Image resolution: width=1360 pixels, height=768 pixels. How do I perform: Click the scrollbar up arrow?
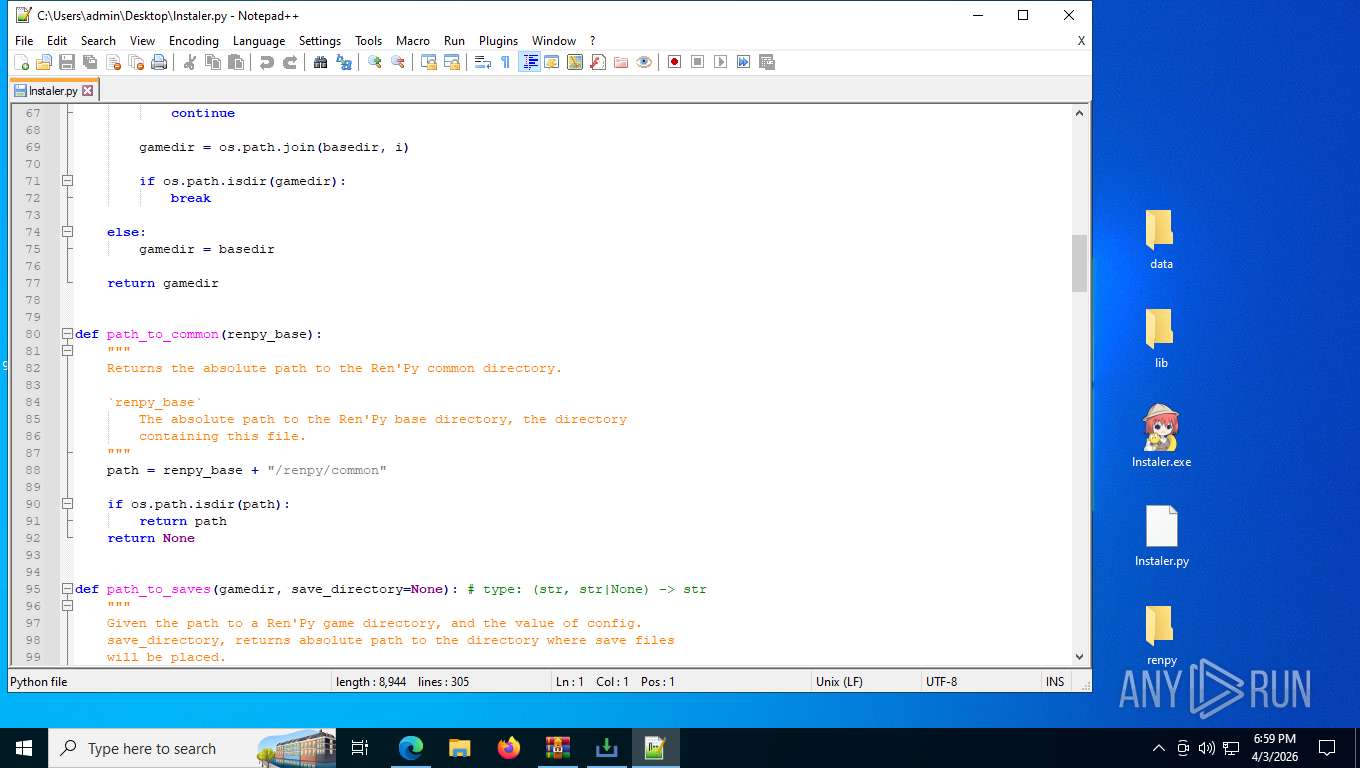pyautogui.click(x=1079, y=113)
